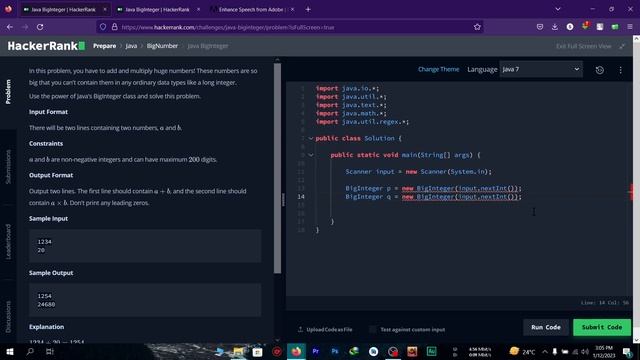Image resolution: width=640 pixels, height=360 pixels.
Task: Go to BigNumber in the breadcrumb
Action: coord(162,46)
